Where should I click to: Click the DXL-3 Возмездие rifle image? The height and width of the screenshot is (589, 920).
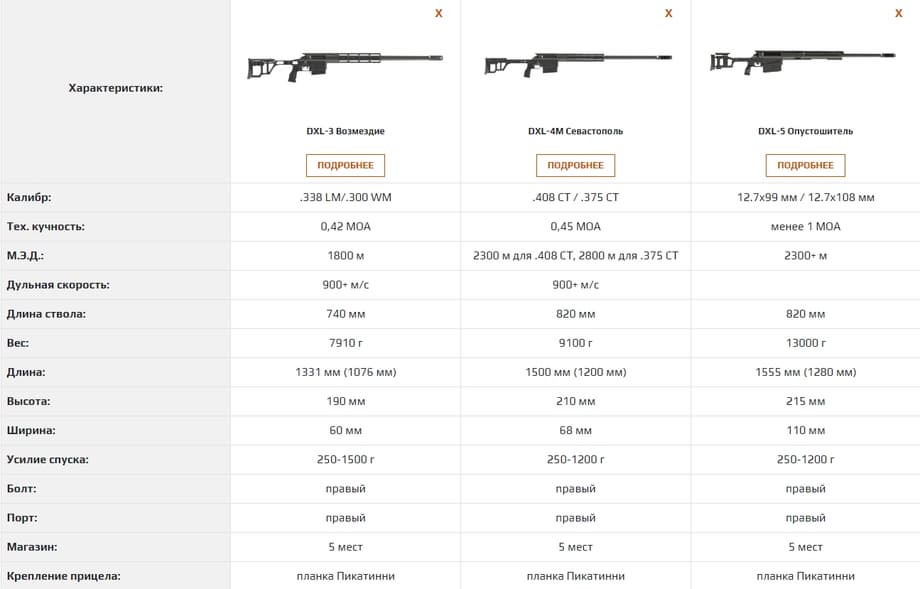(345, 66)
